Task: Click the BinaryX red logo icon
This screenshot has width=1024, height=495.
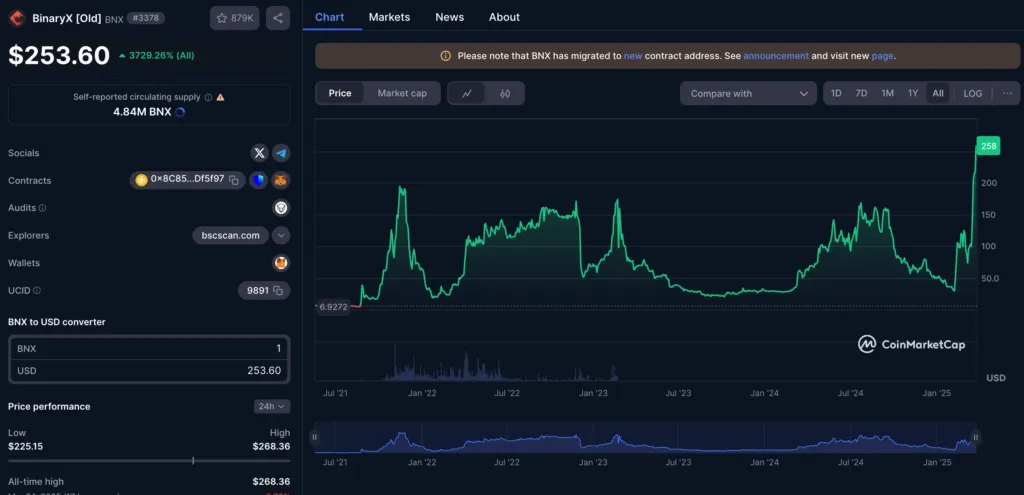Action: tap(16, 18)
